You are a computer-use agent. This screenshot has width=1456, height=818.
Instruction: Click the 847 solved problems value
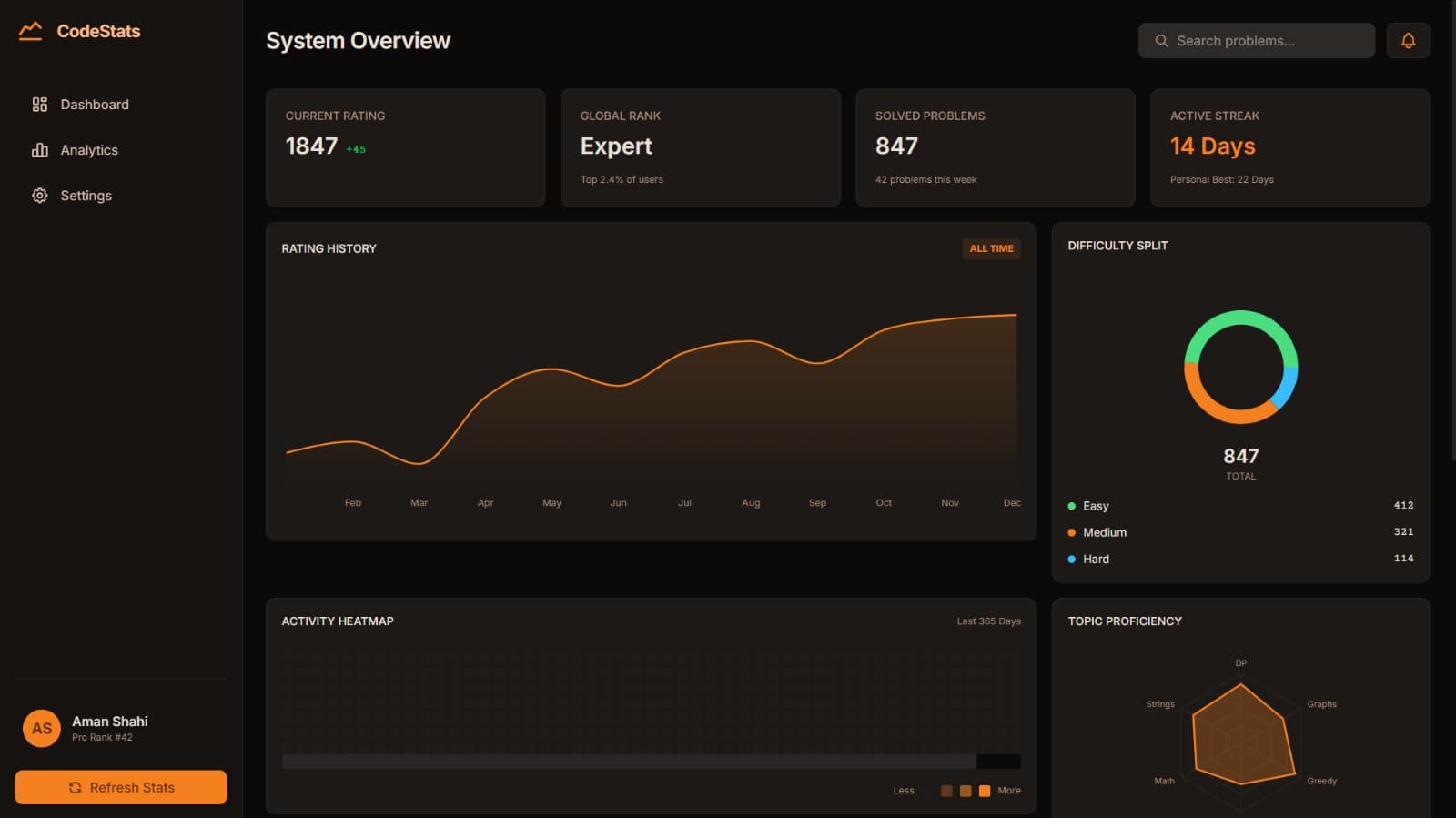pyautogui.click(x=896, y=146)
